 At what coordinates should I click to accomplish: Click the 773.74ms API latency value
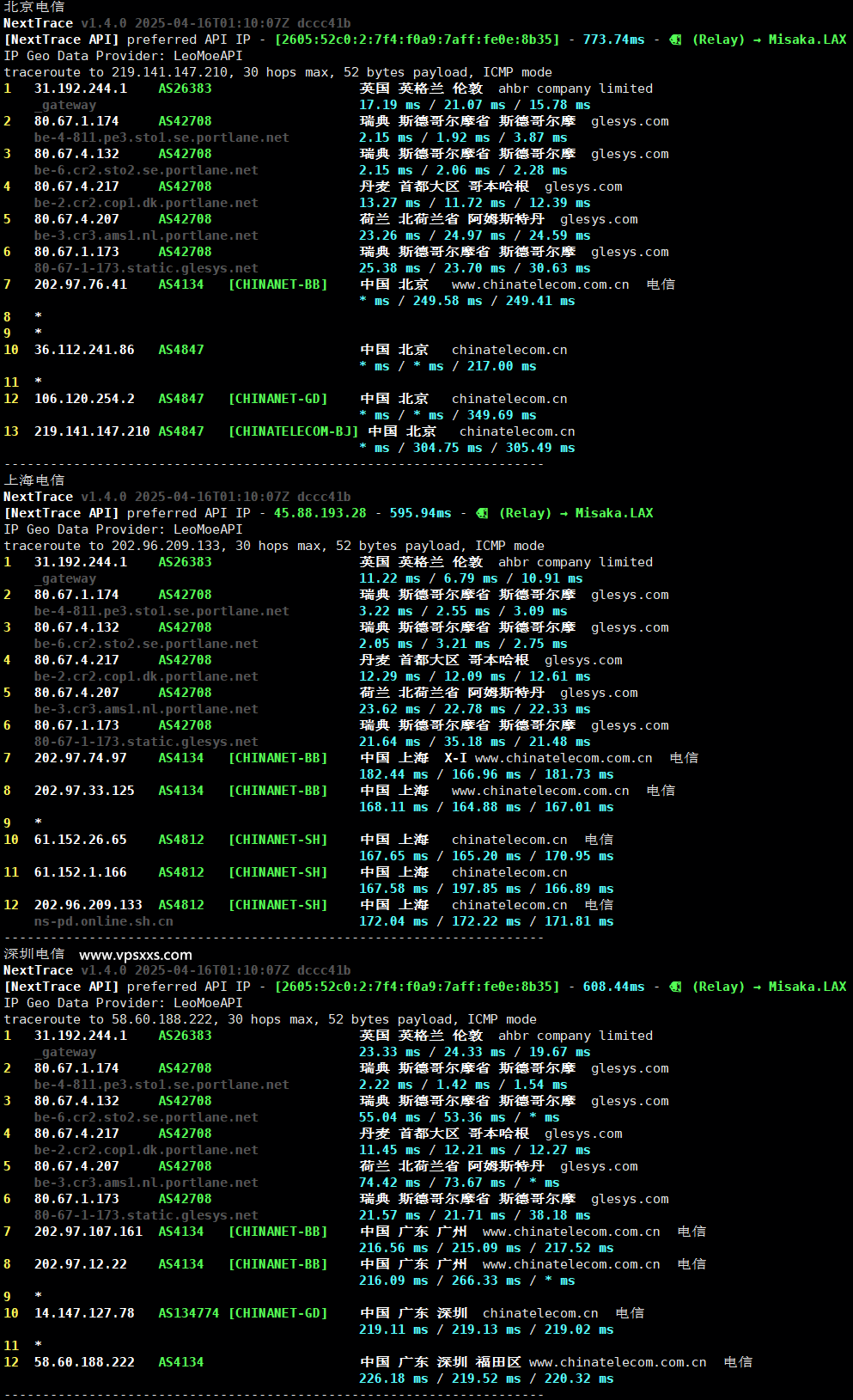pyautogui.click(x=614, y=40)
